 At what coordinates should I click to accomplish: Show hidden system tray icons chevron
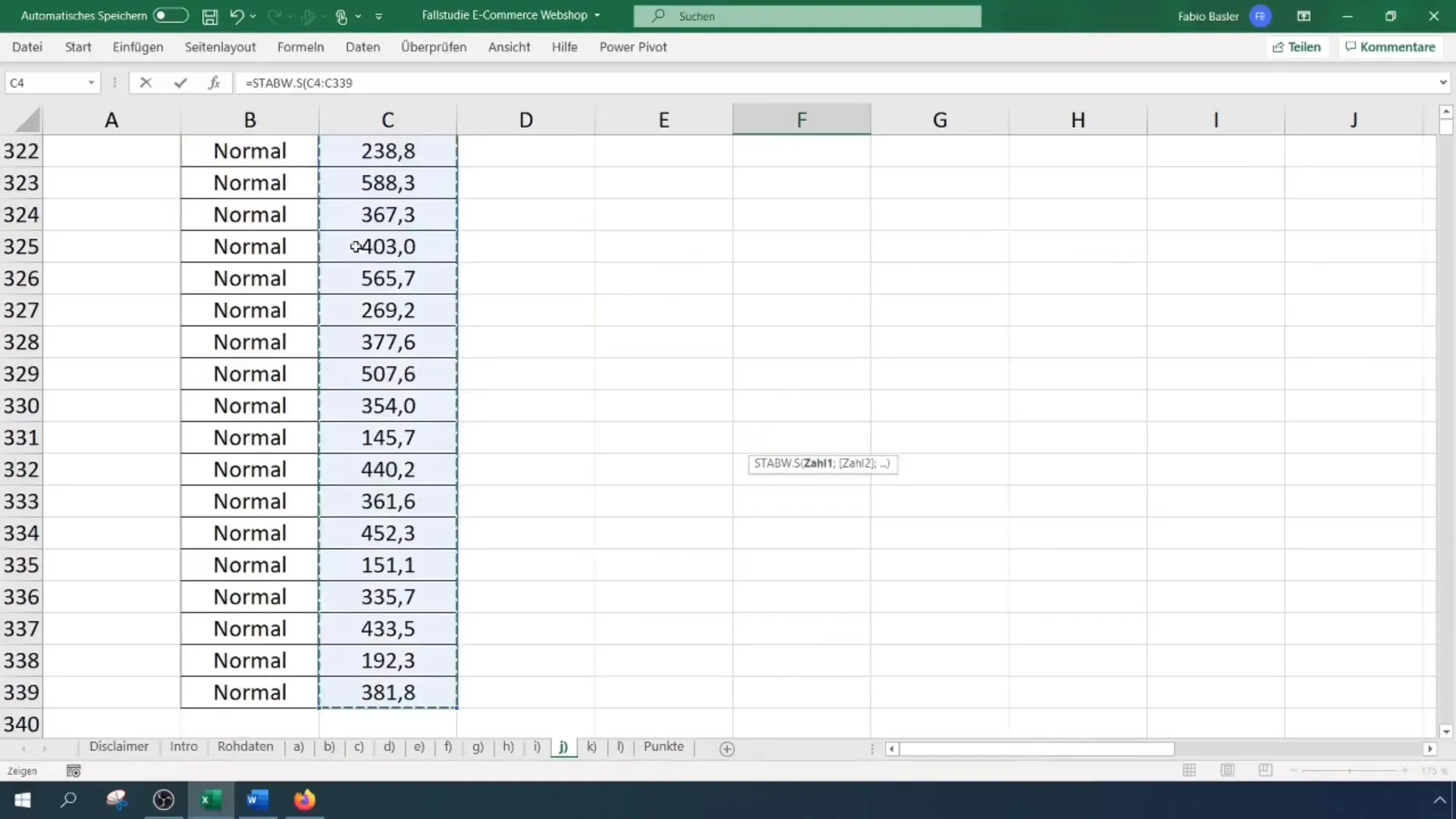tap(1439, 800)
